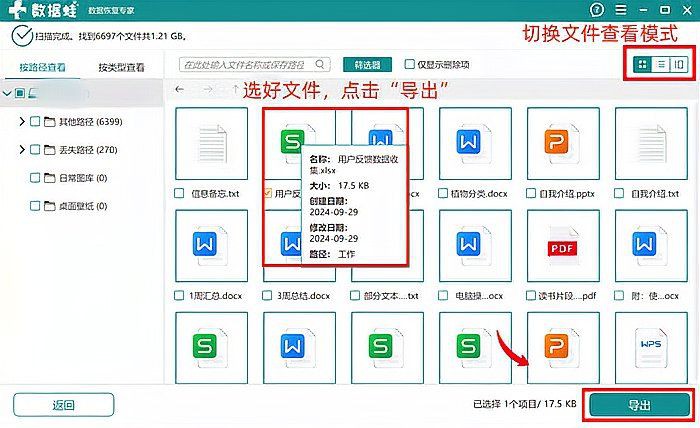Go up one level with the up arrow icon
Viewport: 700px width, 428px height.
click(x=235, y=89)
